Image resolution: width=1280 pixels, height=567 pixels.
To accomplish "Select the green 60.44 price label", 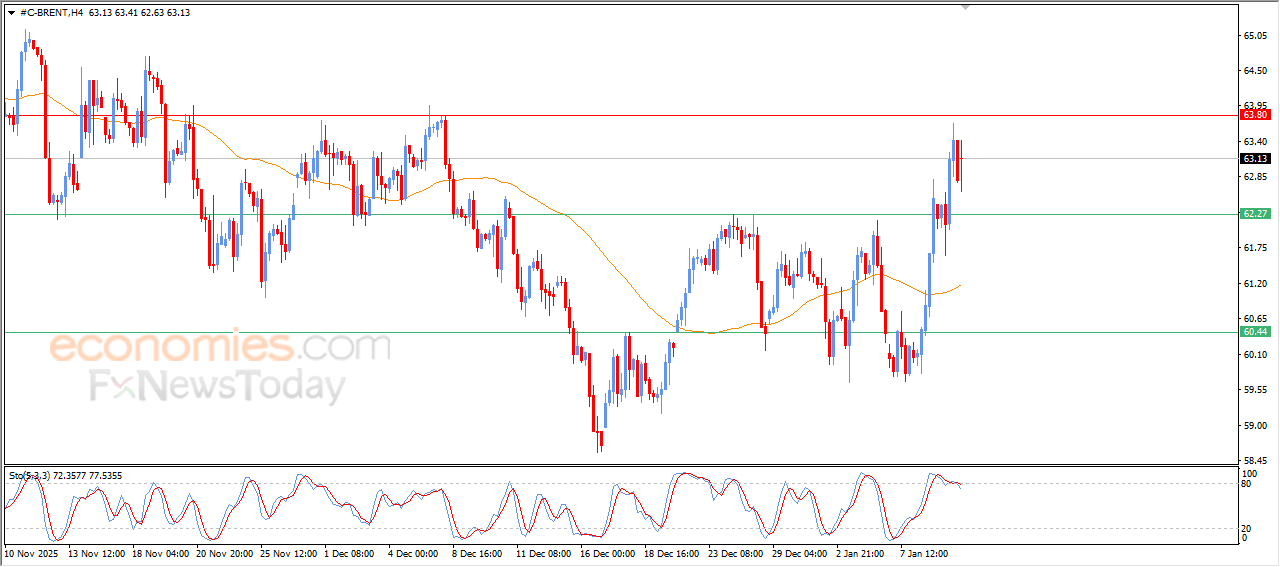I will click(x=1254, y=332).
